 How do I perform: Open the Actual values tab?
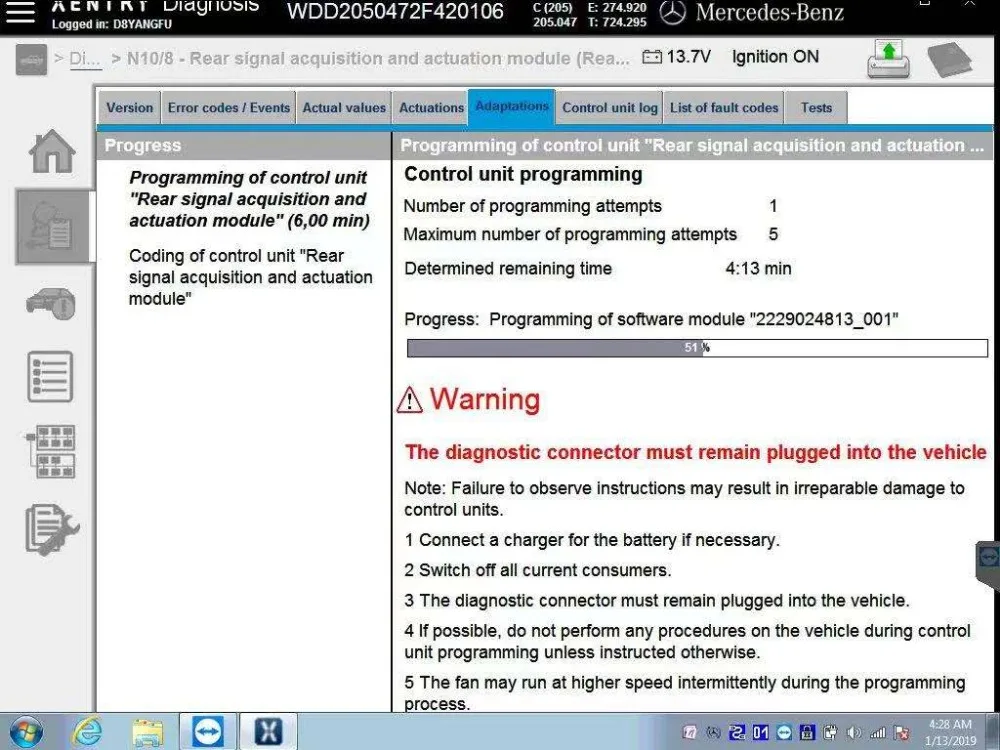point(344,108)
